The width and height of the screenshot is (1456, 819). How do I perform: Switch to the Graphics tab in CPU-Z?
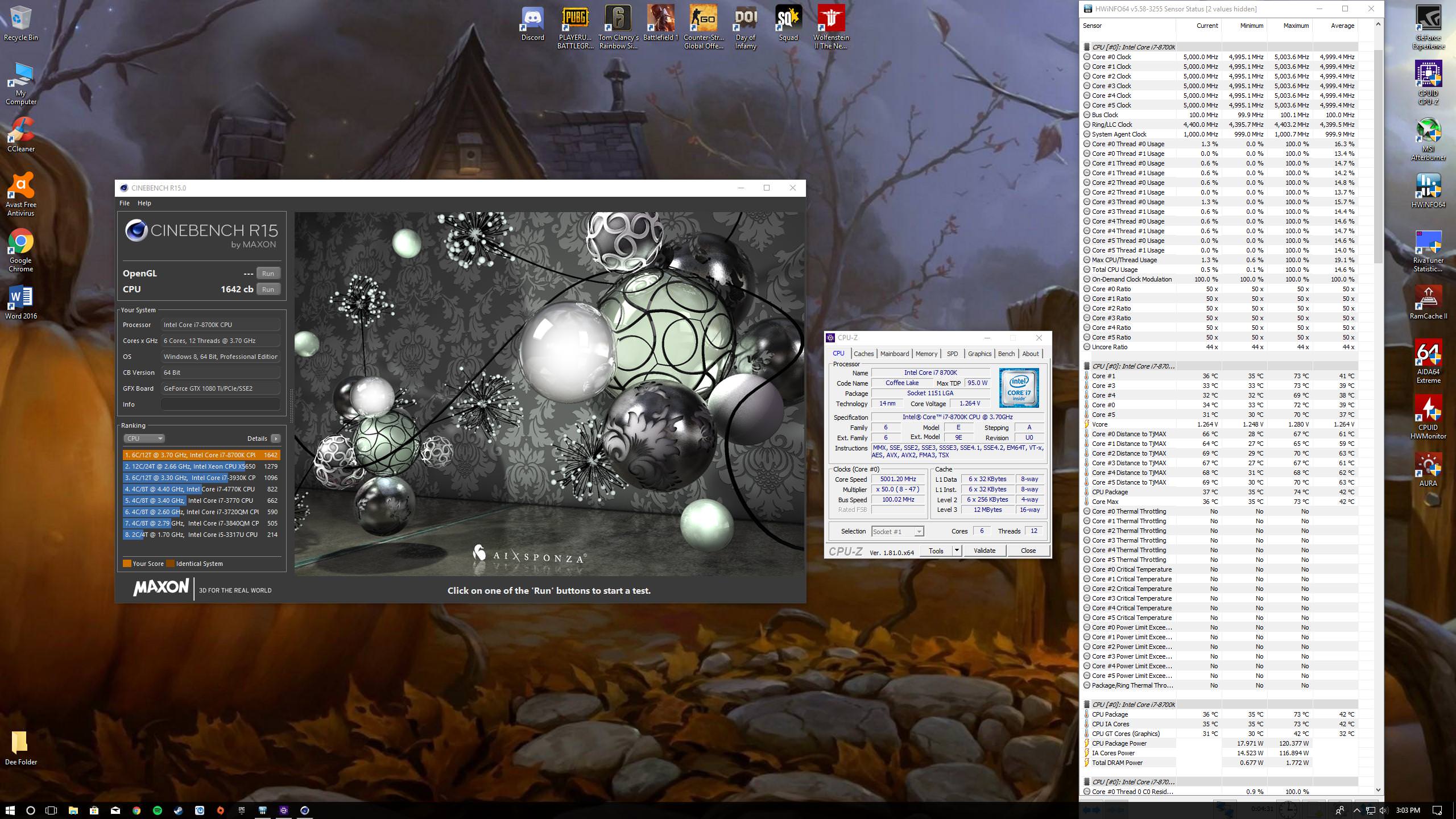tap(979, 354)
